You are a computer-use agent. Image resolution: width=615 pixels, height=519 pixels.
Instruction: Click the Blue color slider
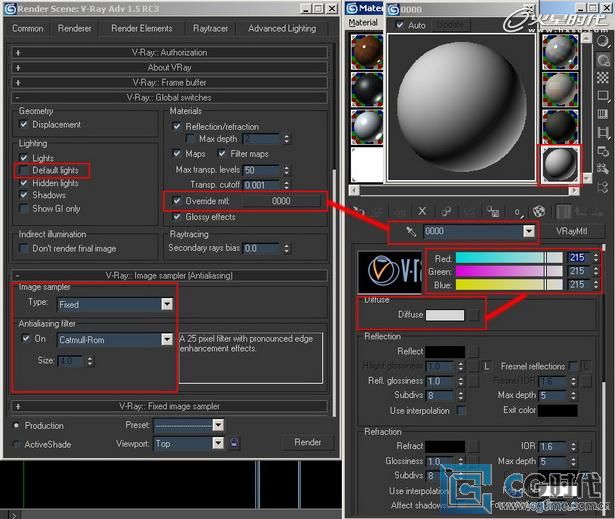509,285
